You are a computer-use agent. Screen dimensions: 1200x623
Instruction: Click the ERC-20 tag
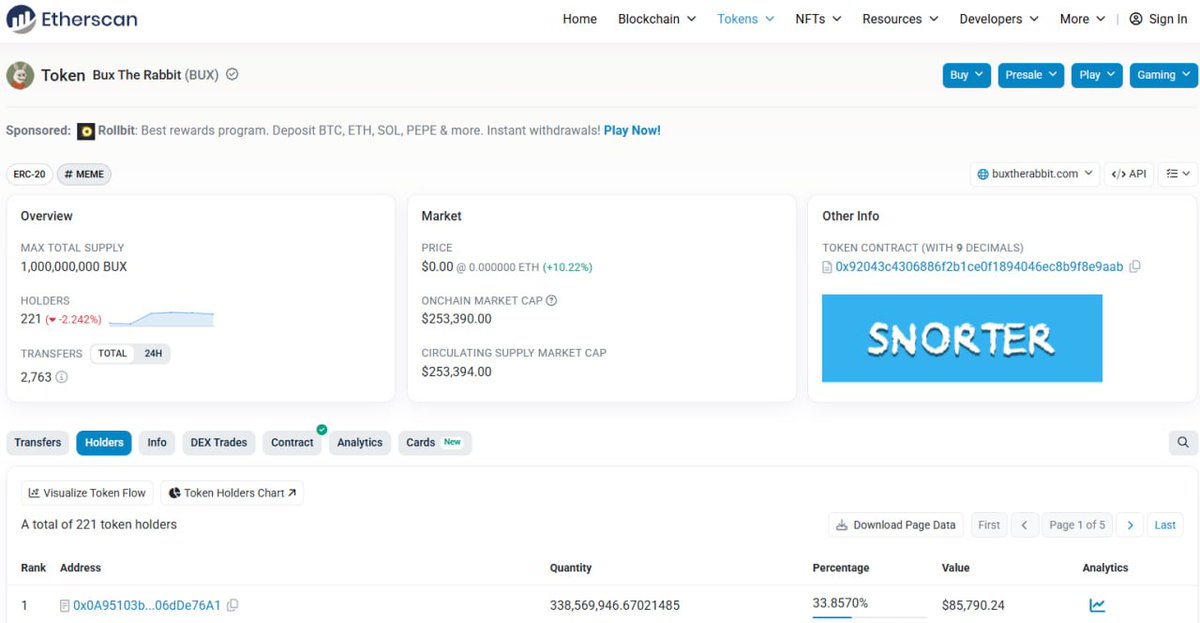[x=28, y=174]
